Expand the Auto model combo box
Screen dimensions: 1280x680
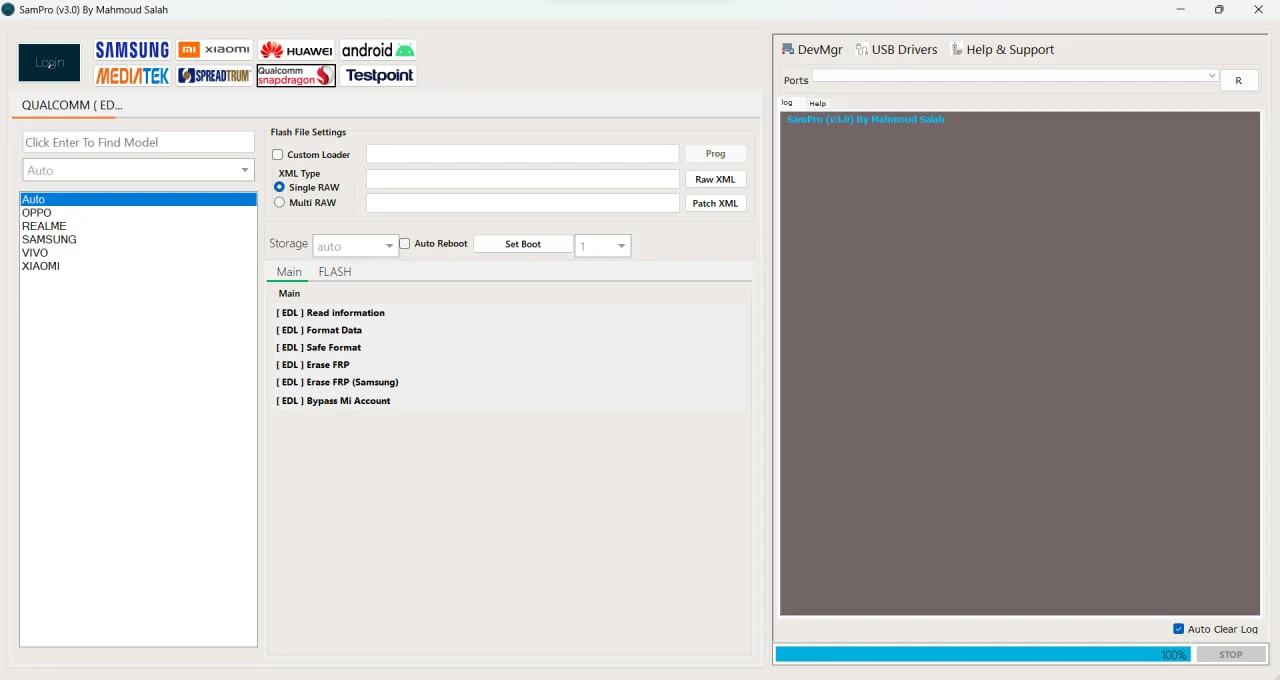tap(138, 170)
